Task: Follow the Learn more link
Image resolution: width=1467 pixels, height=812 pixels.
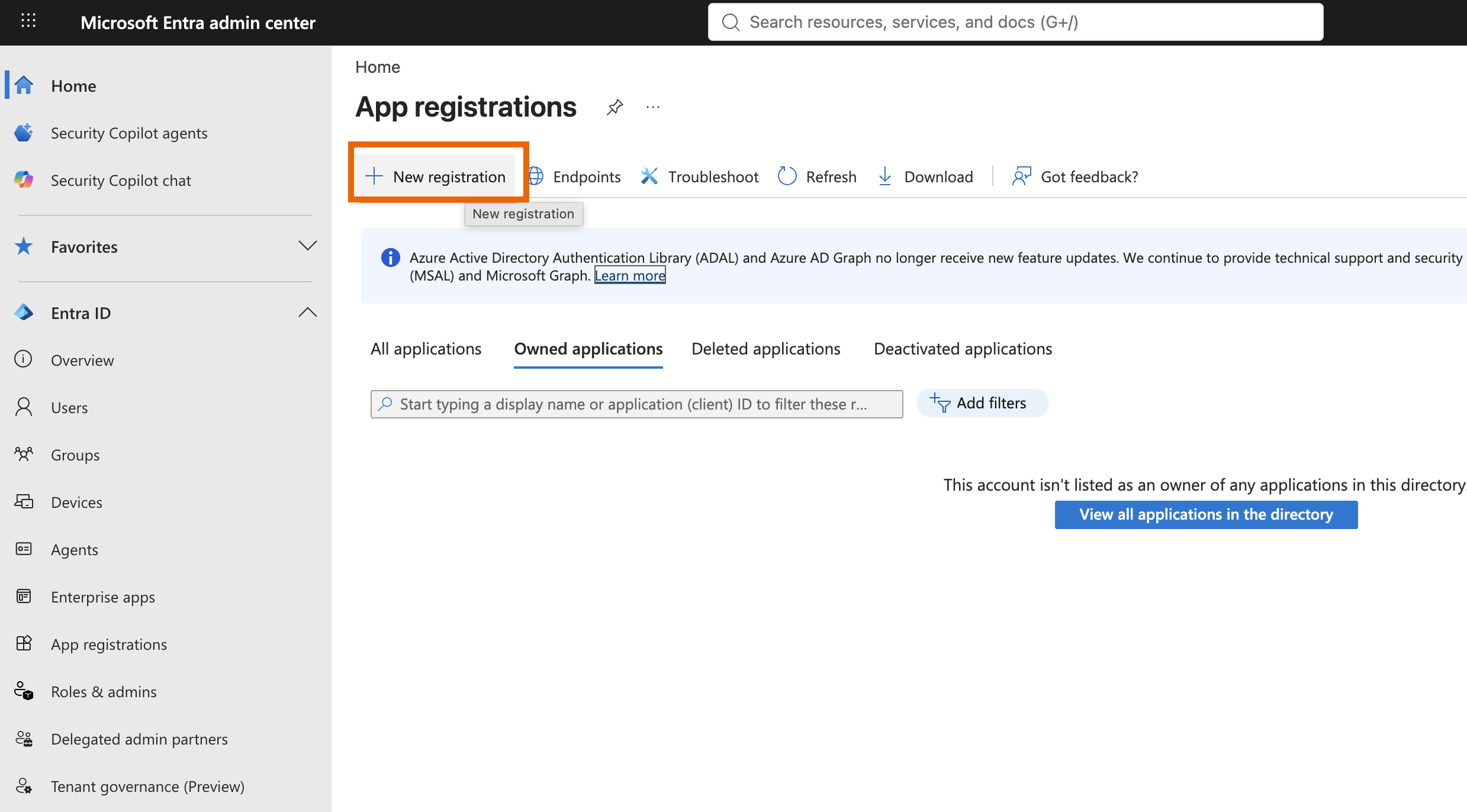Action: (x=630, y=276)
